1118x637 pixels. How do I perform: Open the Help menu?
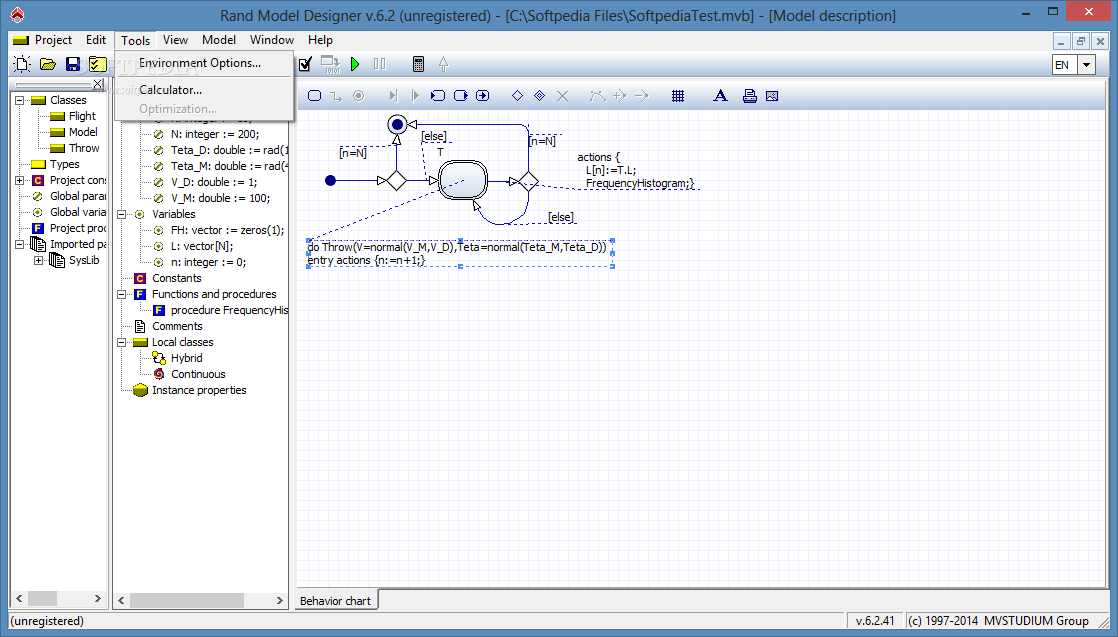point(320,40)
